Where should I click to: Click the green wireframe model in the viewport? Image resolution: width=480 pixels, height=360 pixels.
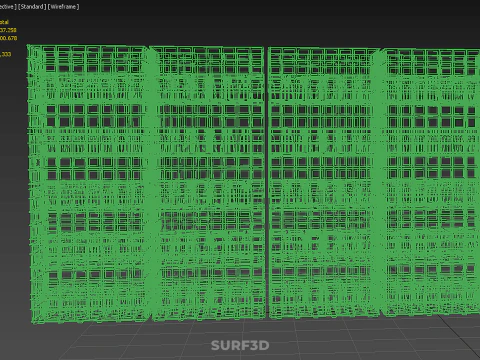(253, 183)
